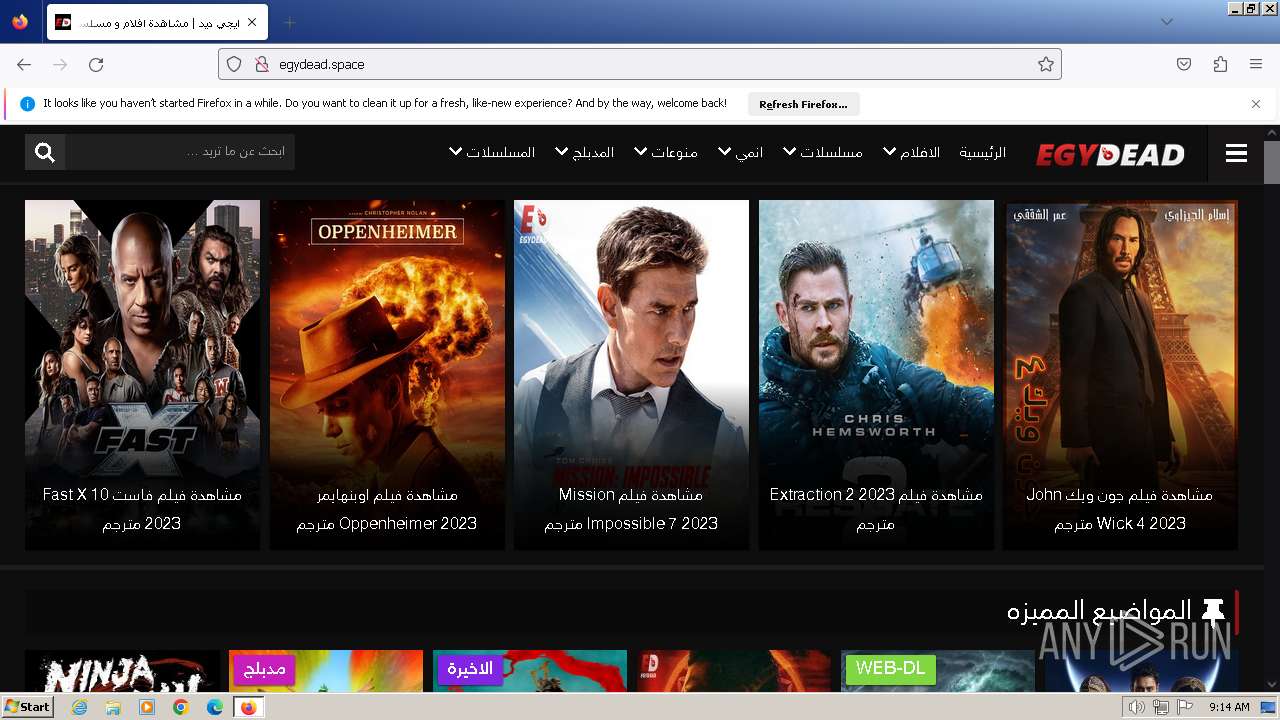Reload the page with refresh icon
The width and height of the screenshot is (1280, 720).
click(96, 64)
